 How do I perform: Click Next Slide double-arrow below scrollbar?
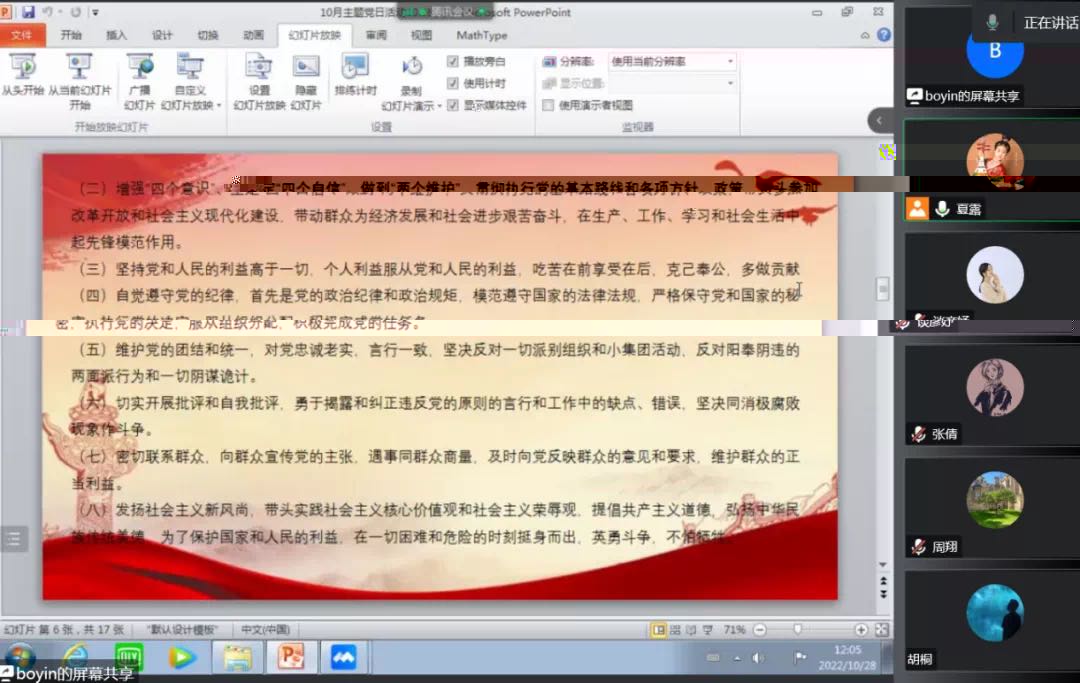tap(883, 594)
